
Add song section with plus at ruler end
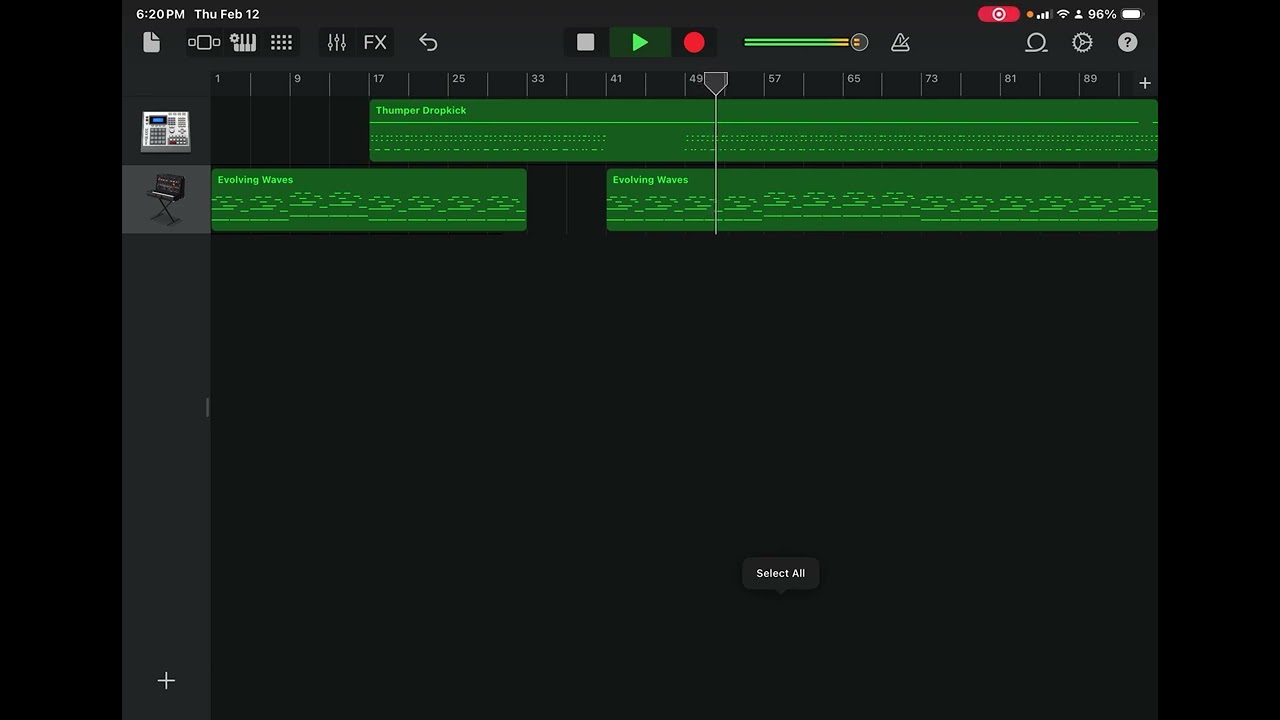point(1145,83)
